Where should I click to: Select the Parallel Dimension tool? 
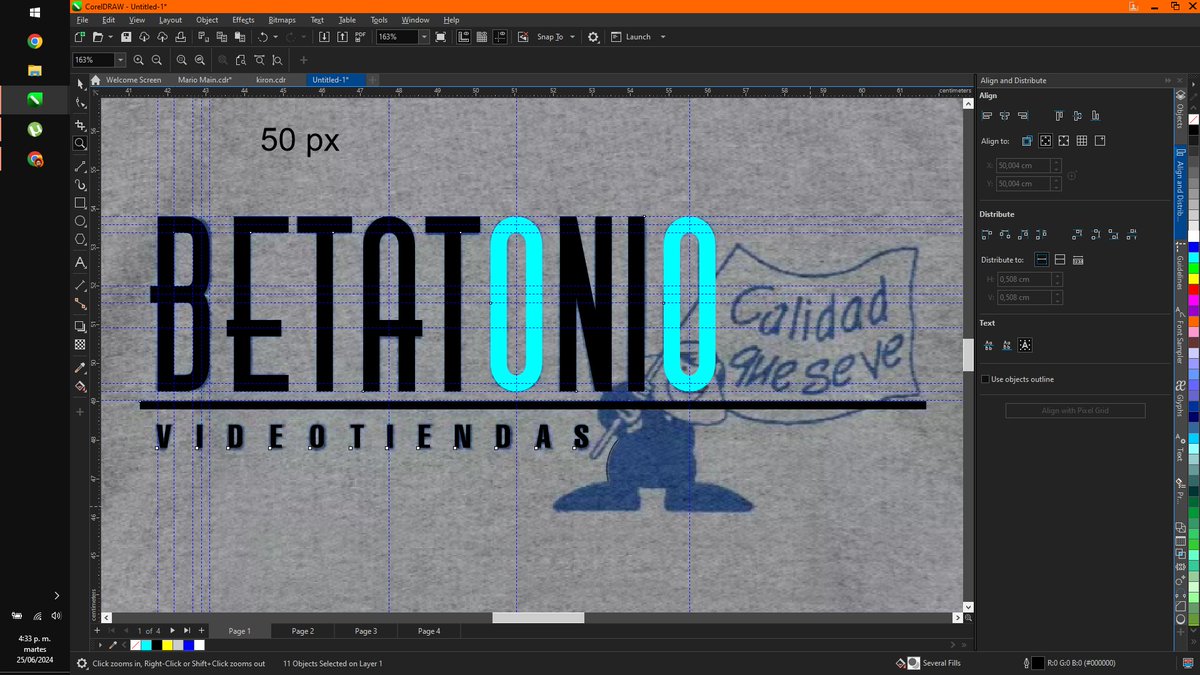coord(81,285)
